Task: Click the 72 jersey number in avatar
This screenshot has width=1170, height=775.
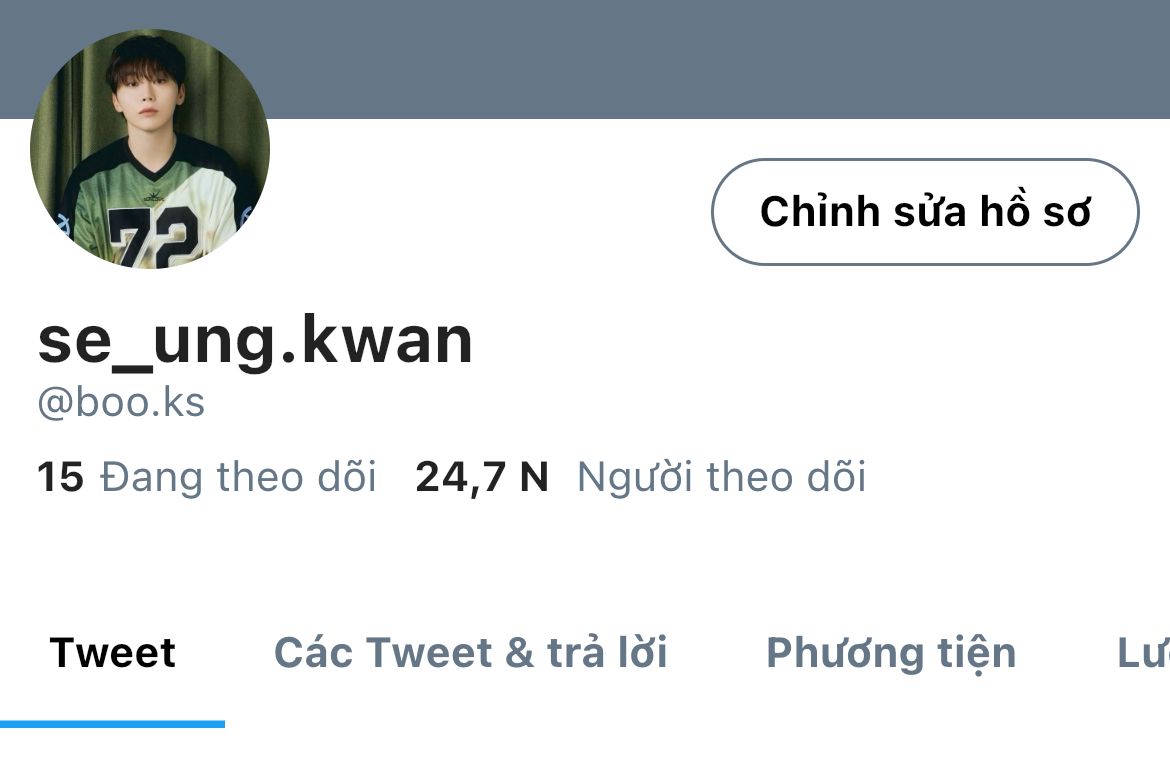Action: pos(153,237)
